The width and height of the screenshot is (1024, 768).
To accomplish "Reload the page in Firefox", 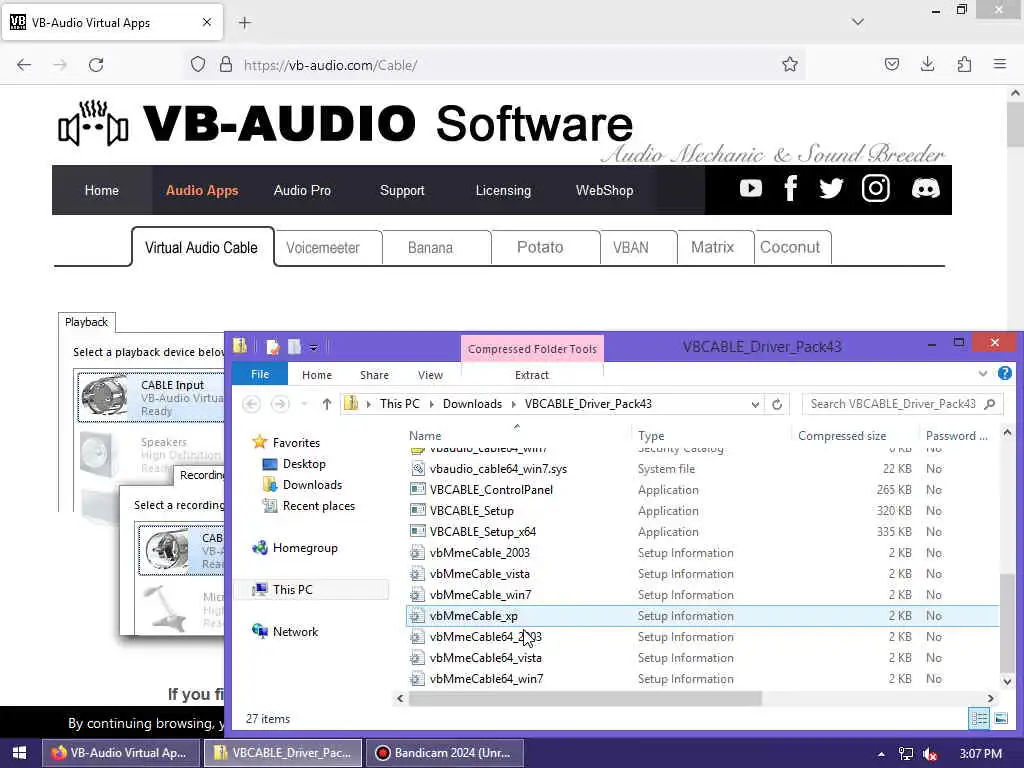I will 96,65.
